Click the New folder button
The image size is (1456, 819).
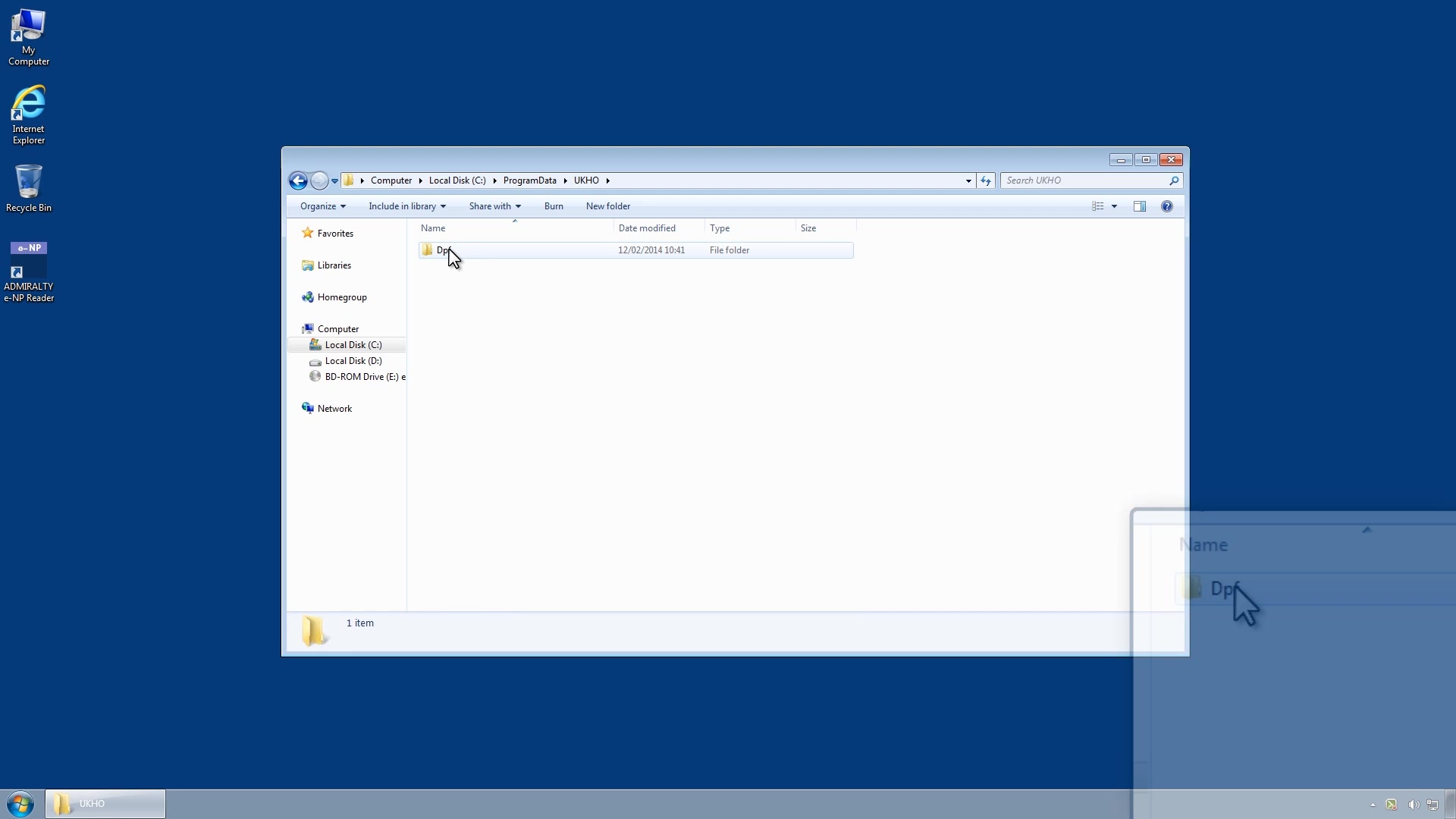pos(608,206)
